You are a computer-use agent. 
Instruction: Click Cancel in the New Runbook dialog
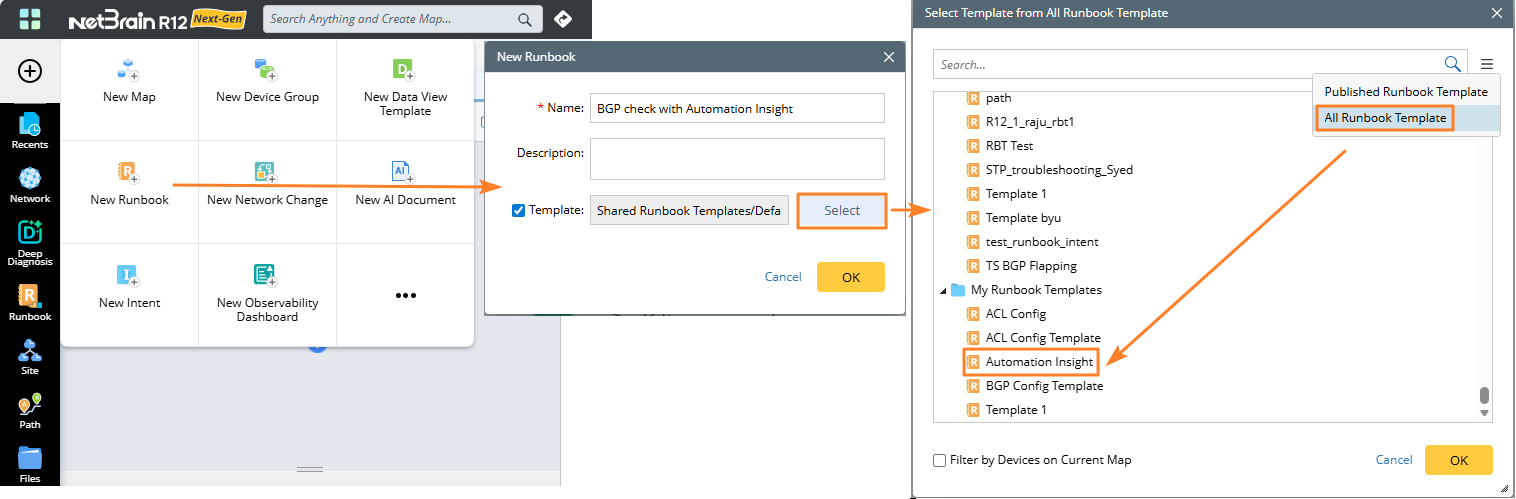click(783, 277)
